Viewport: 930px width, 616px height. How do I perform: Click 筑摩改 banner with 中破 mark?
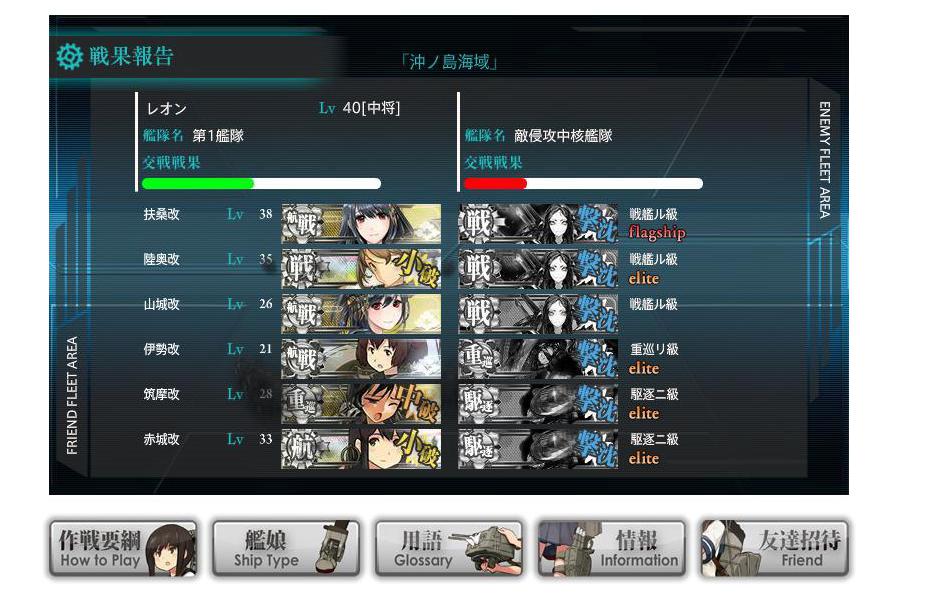pos(361,404)
